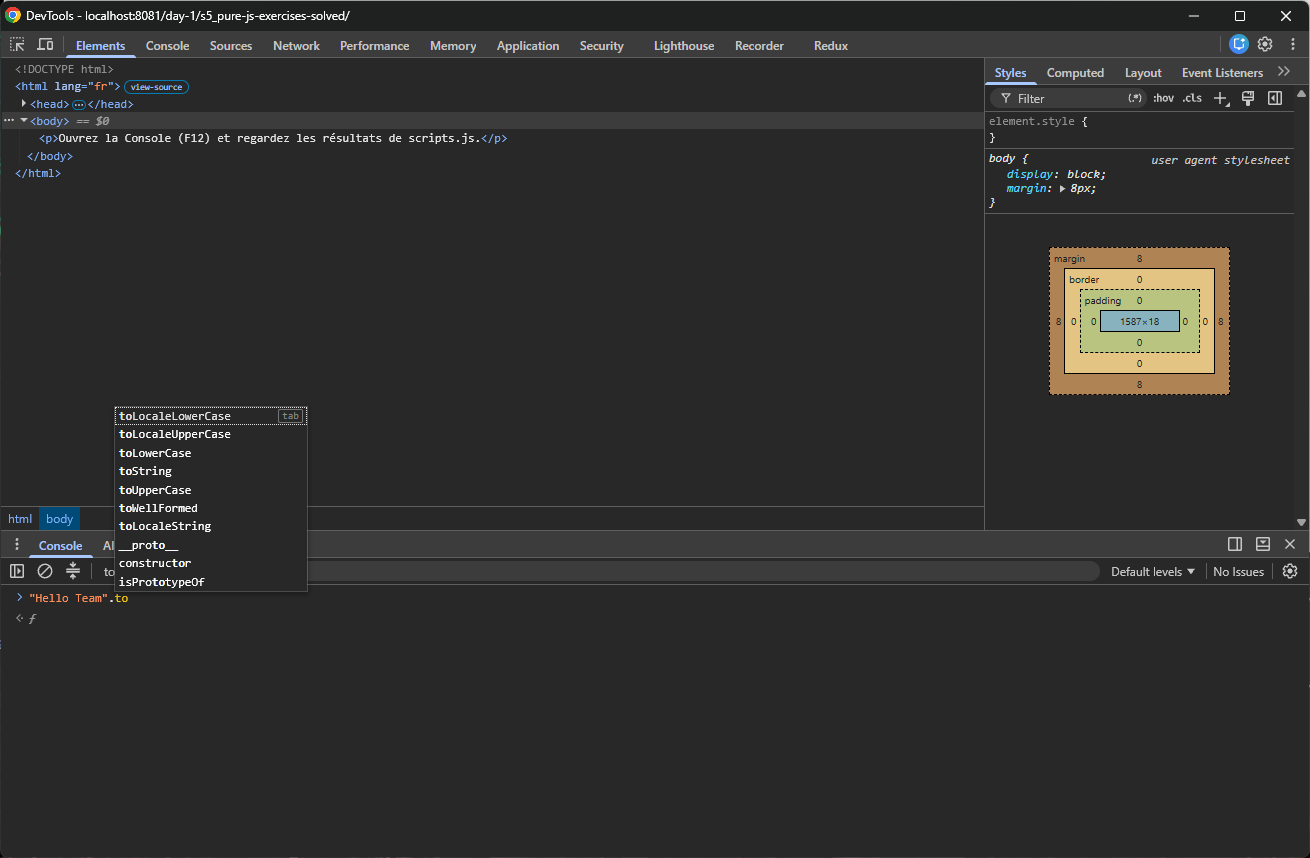Open the Performance tab

pos(374,46)
